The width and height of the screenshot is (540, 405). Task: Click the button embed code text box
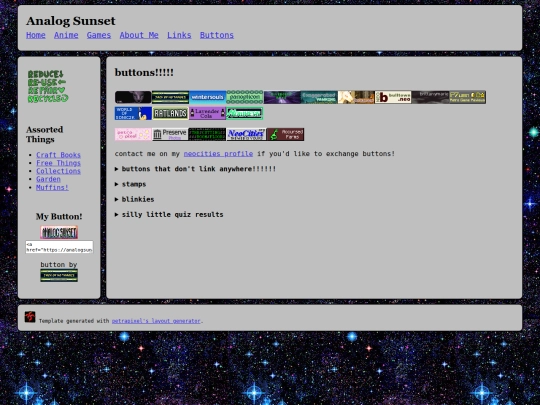59,247
